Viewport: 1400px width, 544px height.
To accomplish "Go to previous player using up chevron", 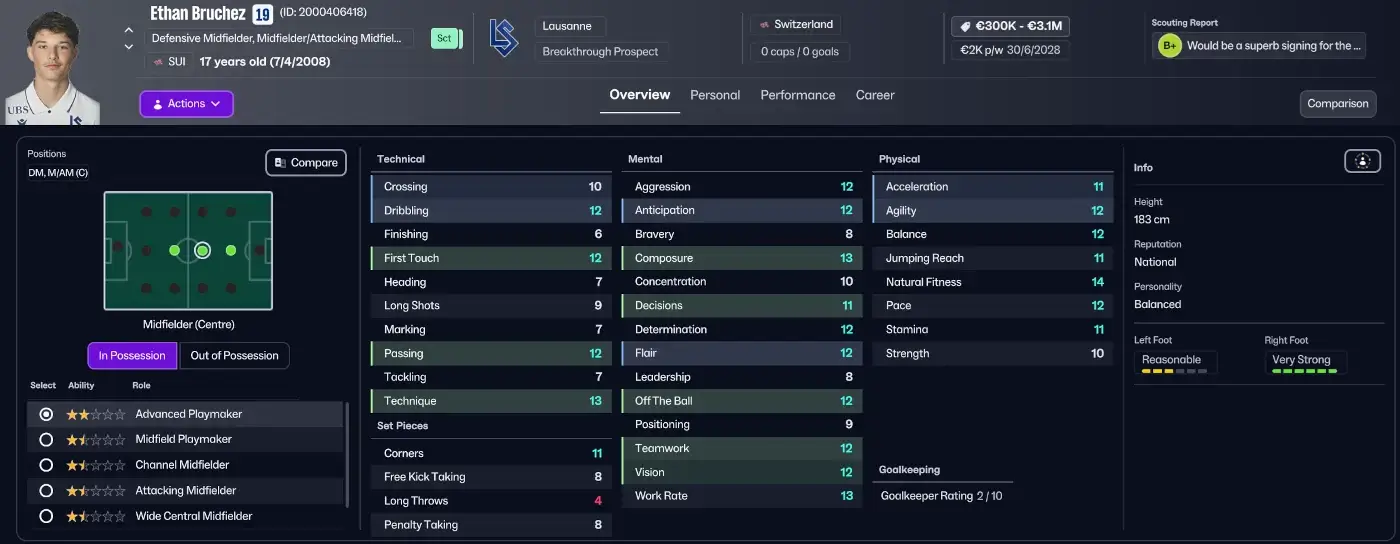I will 129,31.
